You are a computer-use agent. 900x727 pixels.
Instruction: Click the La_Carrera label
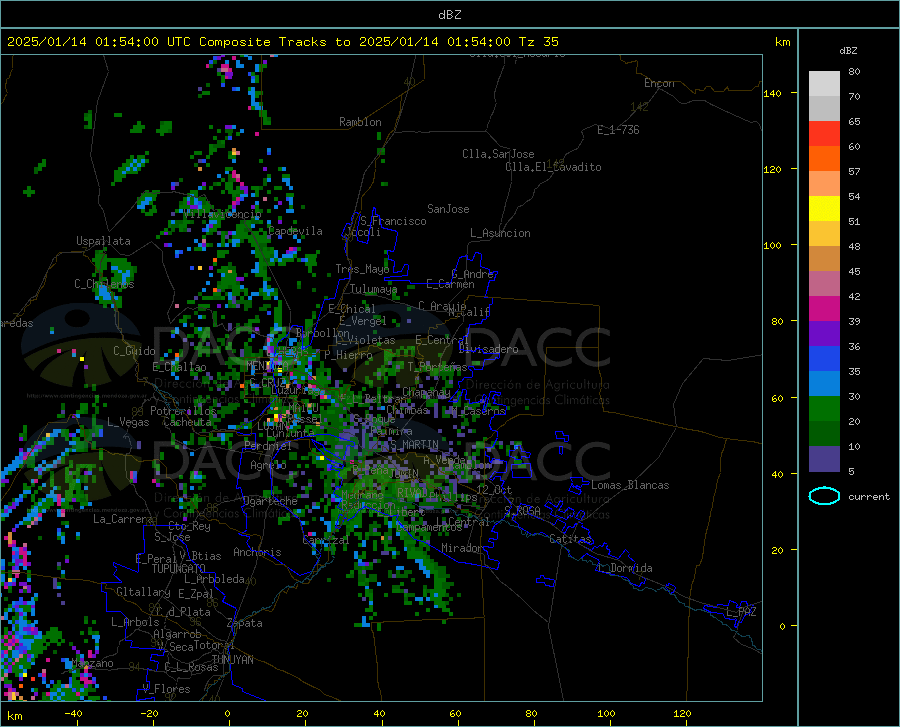pyautogui.click(x=123, y=519)
